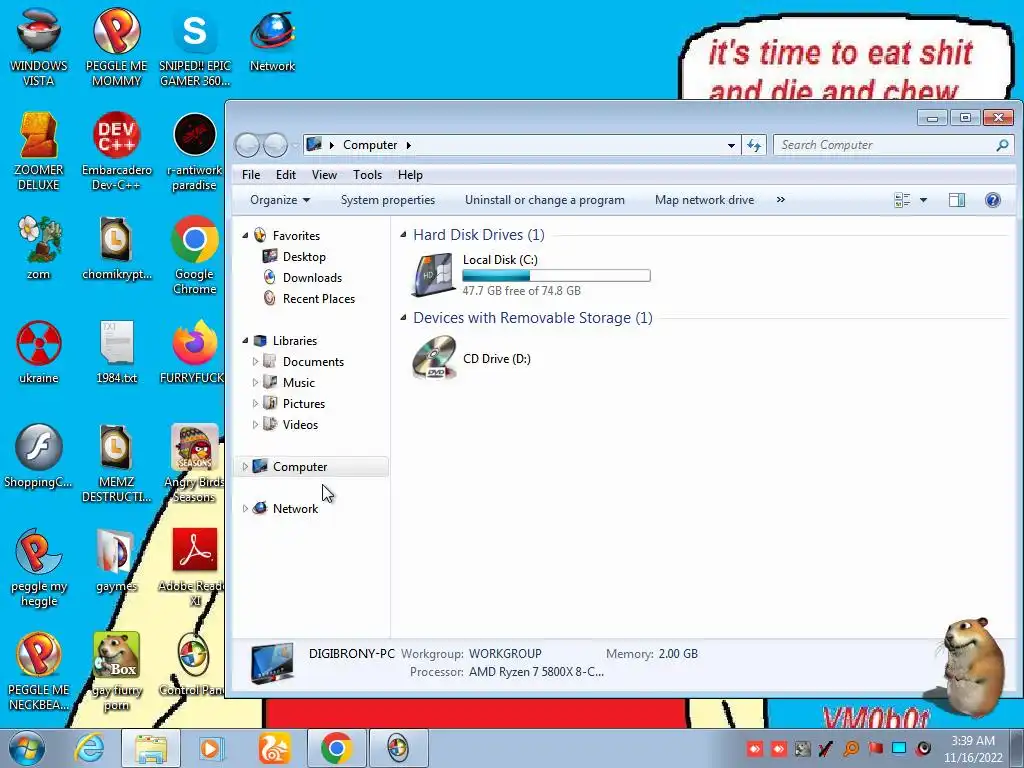1024x768 pixels.
Task: Refresh the Computer address bar
Action: point(754,145)
